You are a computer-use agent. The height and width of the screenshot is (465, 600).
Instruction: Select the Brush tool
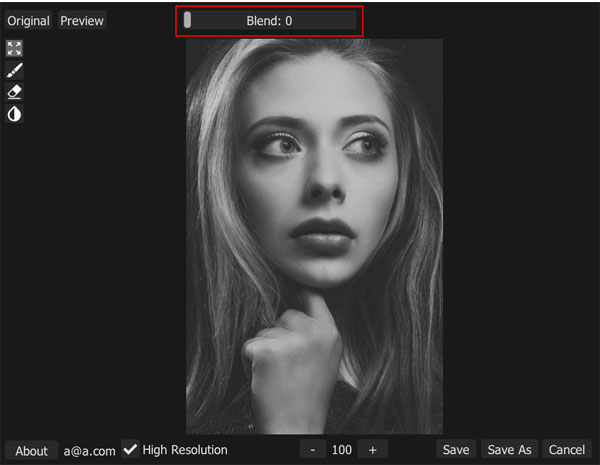point(14,70)
